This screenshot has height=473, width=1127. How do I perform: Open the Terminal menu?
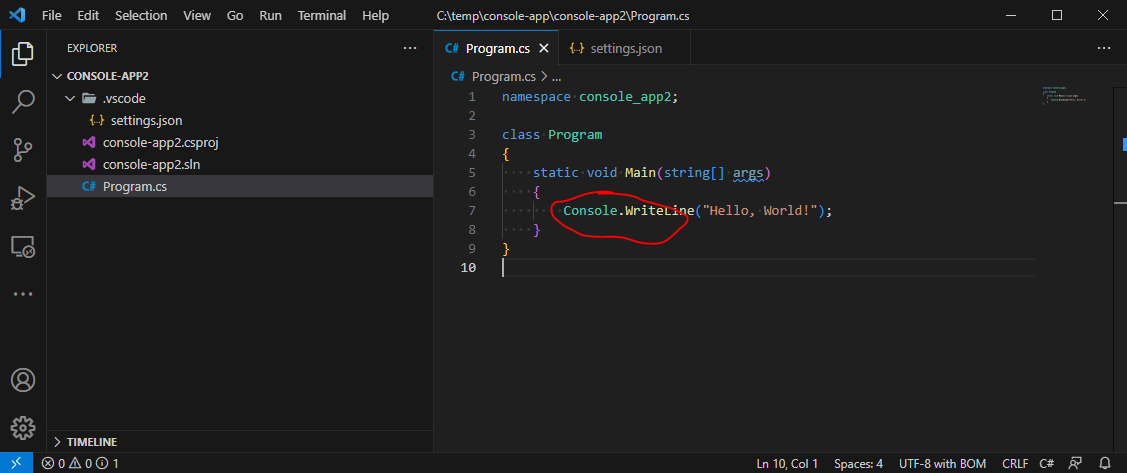click(321, 15)
